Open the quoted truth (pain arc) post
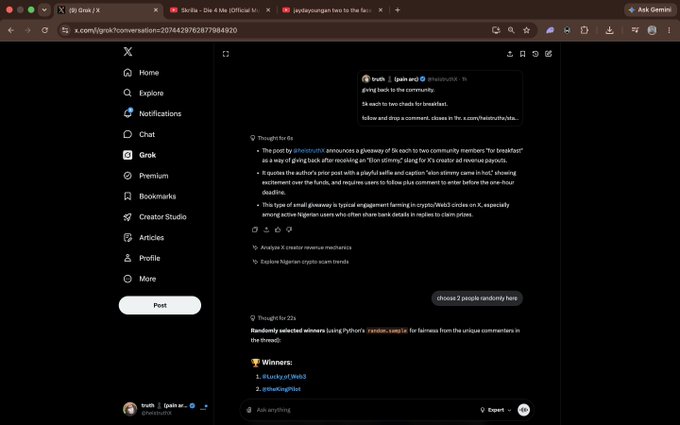The height and width of the screenshot is (425, 680). pos(440,98)
